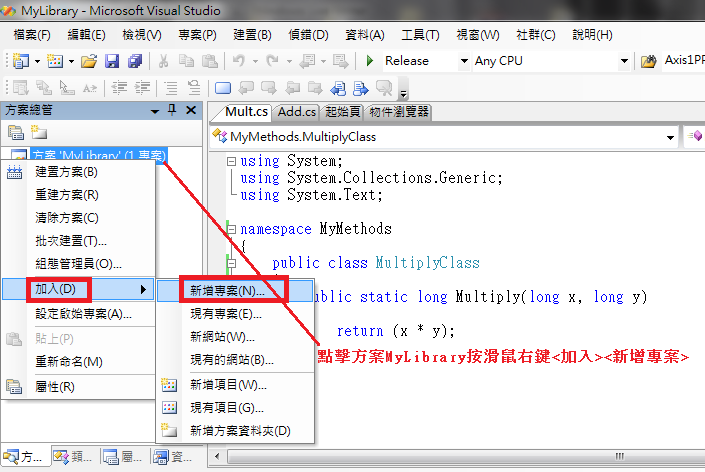The height and width of the screenshot is (472, 705).
Task: Choose 組態管理員(O)... from context menu
Action: (x=79, y=264)
